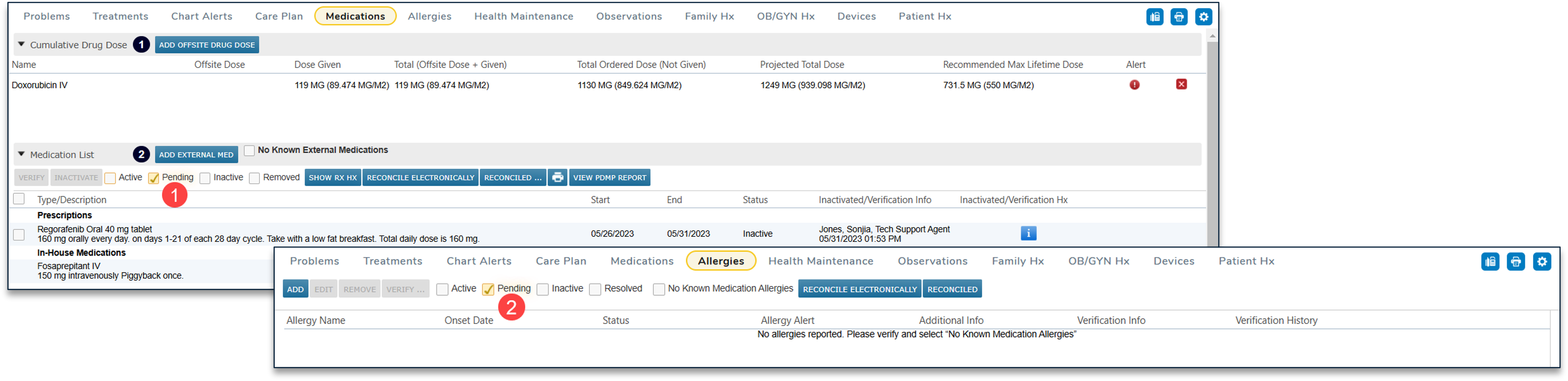Open Health Maintenance tab in top panel
The height and width of the screenshot is (381, 1568).
(523, 16)
